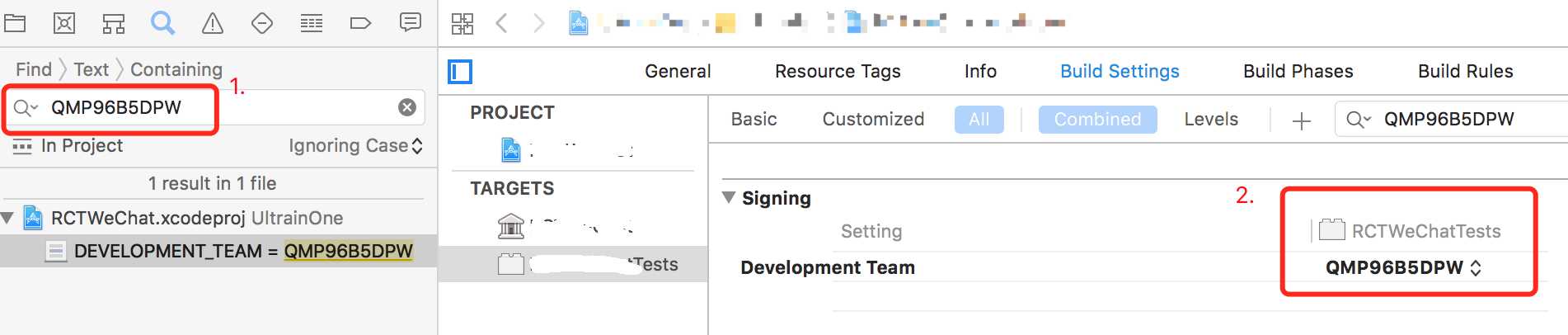The width and height of the screenshot is (1568, 335).
Task: Toggle the Combined view filter
Action: [1097, 119]
